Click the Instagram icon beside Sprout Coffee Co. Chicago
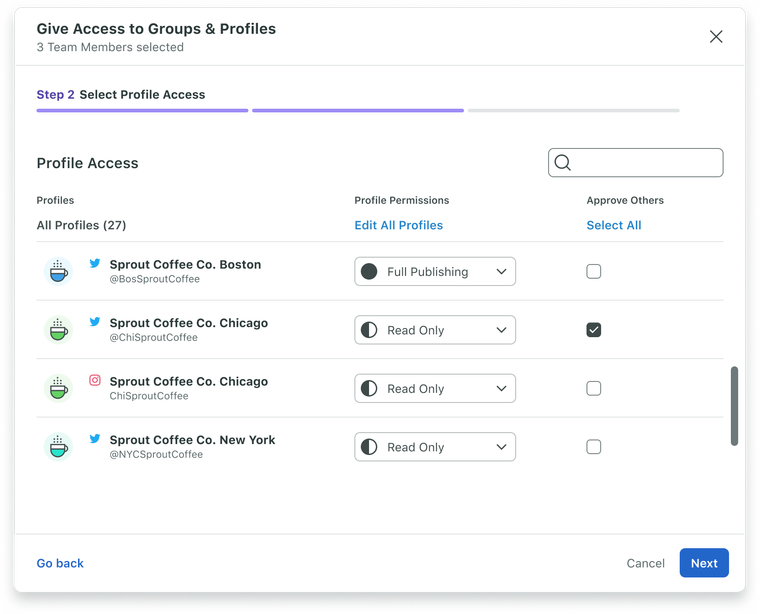 click(95, 380)
